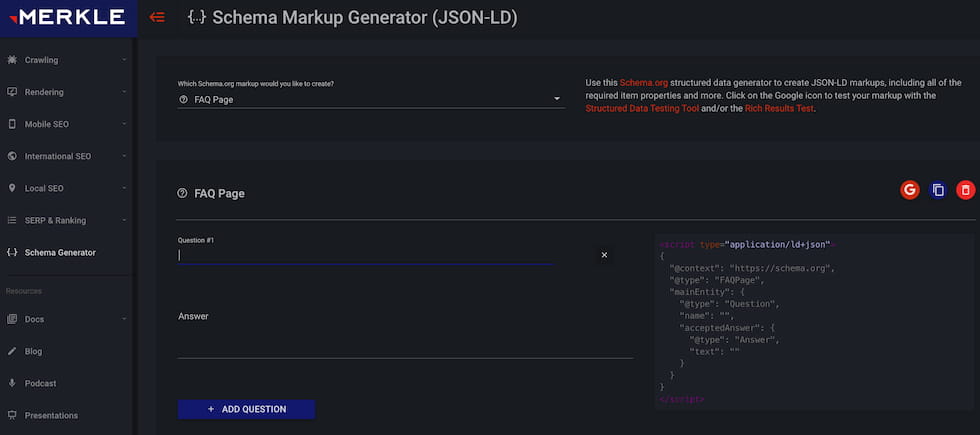Click the Local SEO pin icon
Screen dimensions: 980x435
point(12,188)
